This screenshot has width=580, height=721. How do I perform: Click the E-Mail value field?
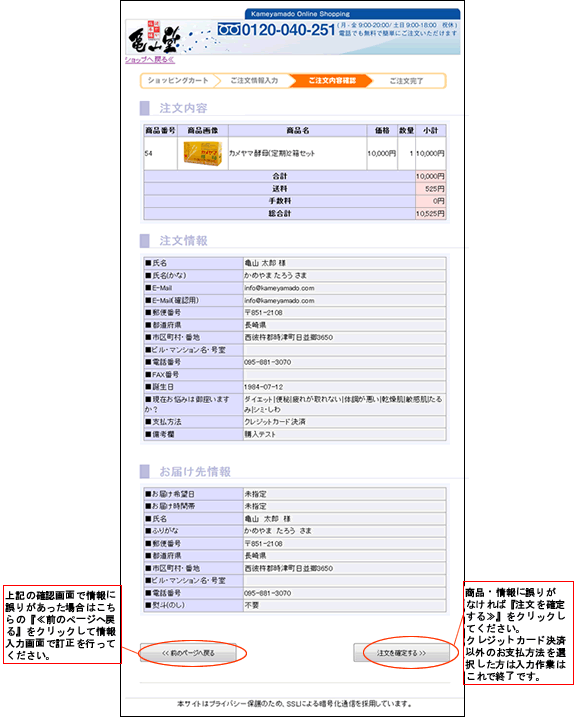[344, 288]
